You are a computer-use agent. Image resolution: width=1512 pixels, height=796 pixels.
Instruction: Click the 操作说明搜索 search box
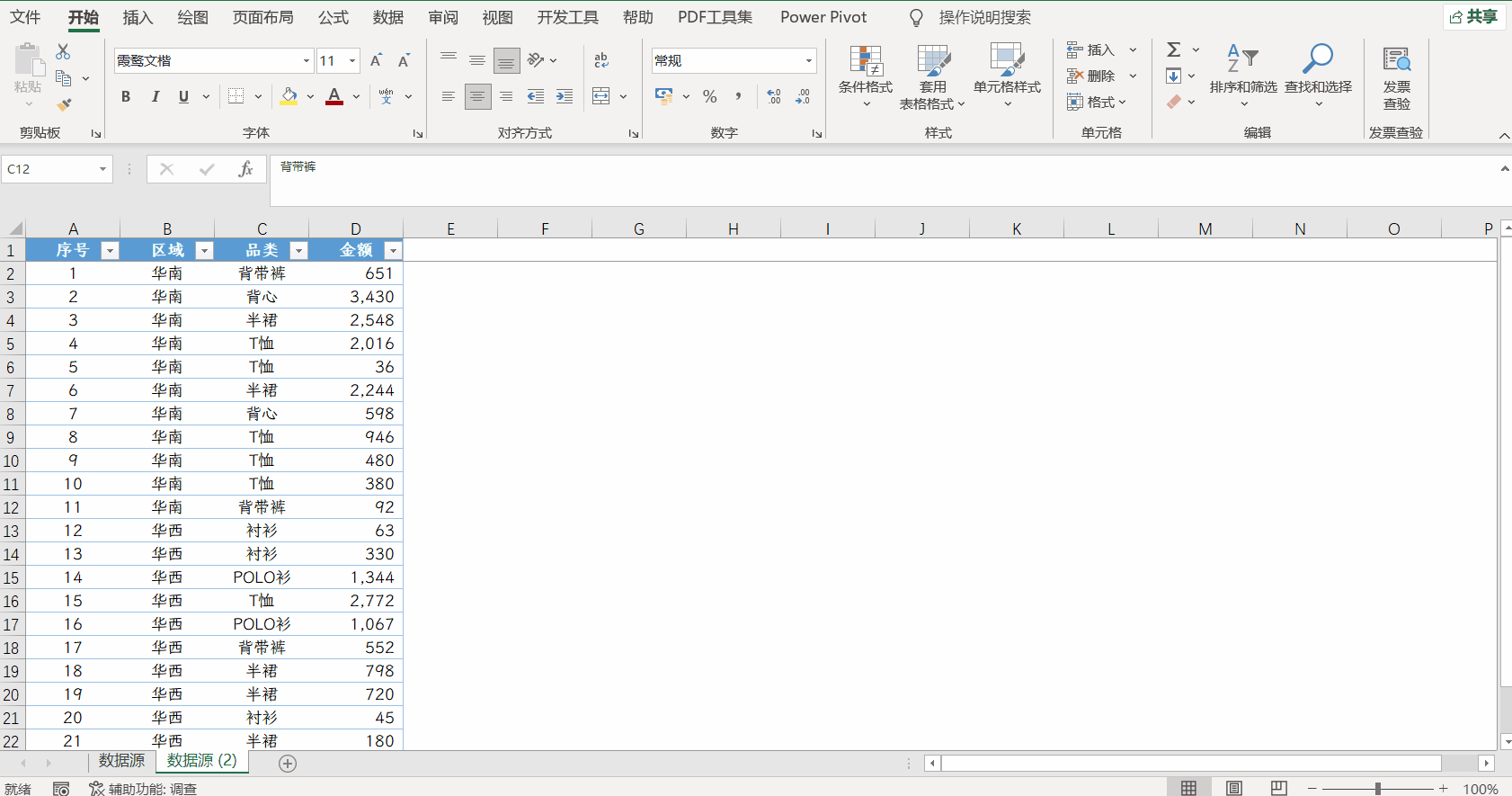click(x=984, y=17)
